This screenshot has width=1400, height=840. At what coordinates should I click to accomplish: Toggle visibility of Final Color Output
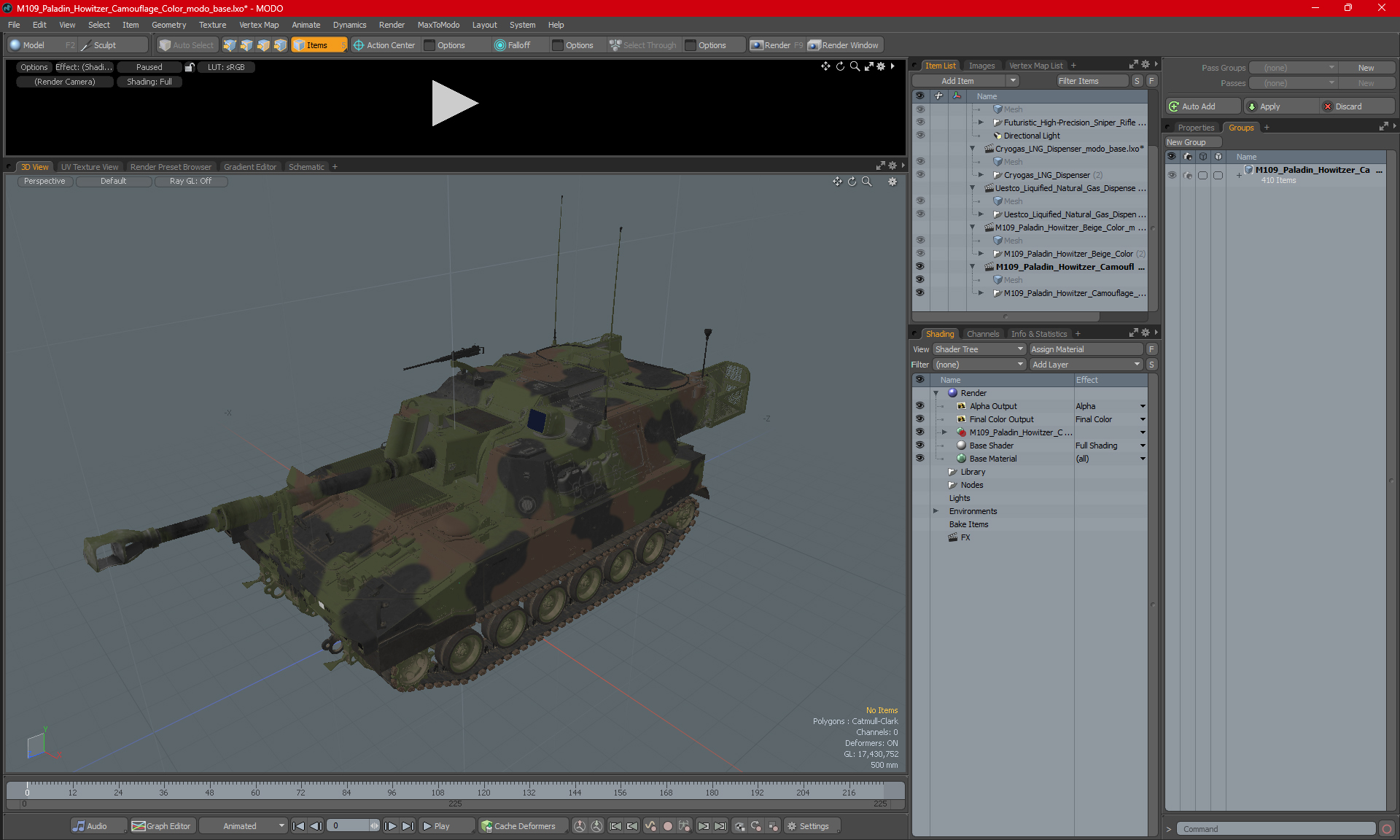(x=920, y=419)
